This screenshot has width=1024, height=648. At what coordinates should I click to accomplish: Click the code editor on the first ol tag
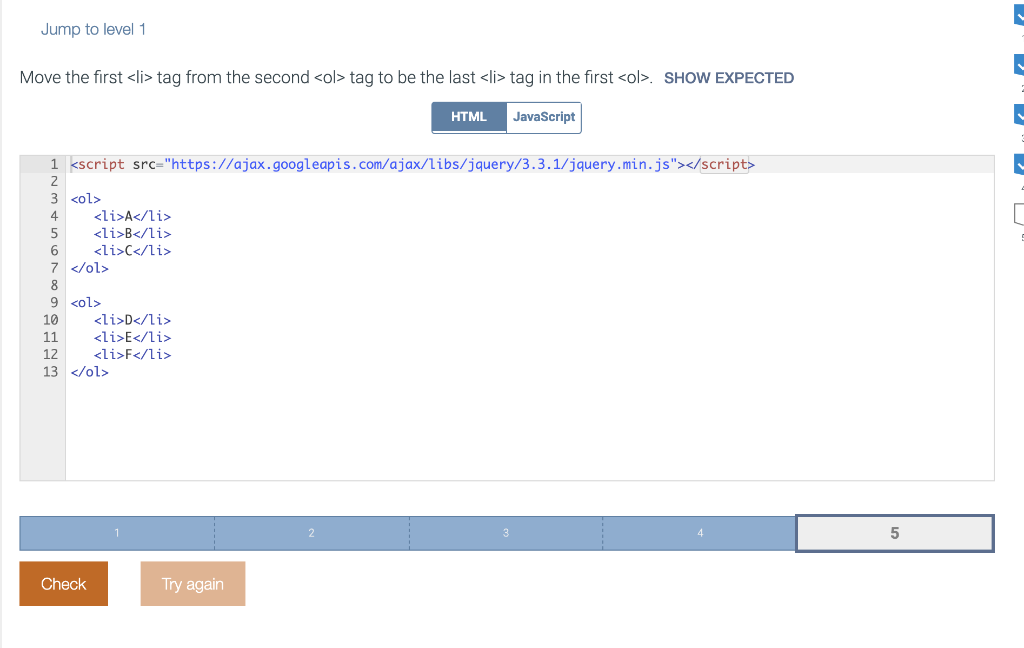coord(85,198)
